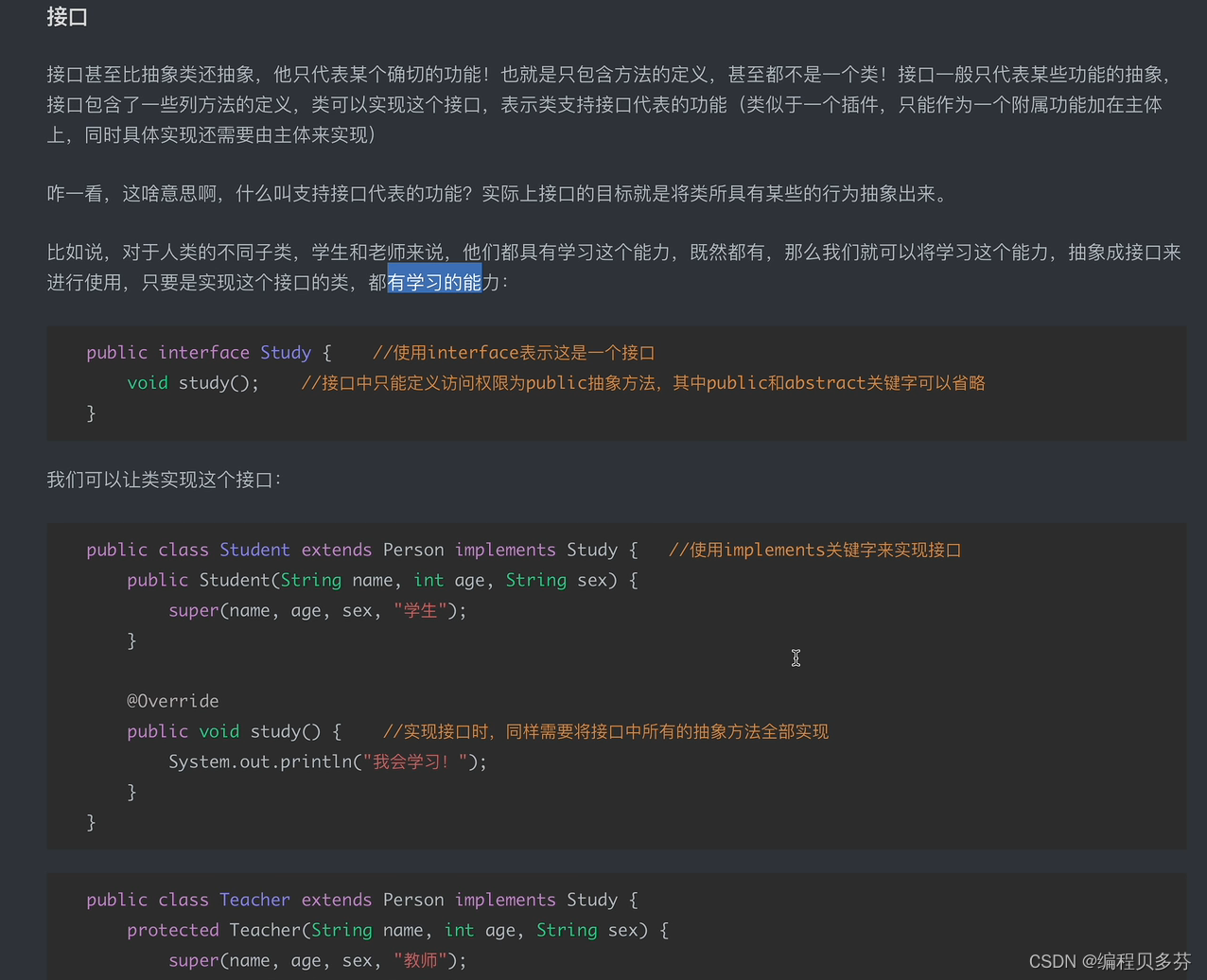1207x980 pixels.
Task: Click the paragraph starting "咋一看，这啥意思啊"
Action: (x=498, y=194)
